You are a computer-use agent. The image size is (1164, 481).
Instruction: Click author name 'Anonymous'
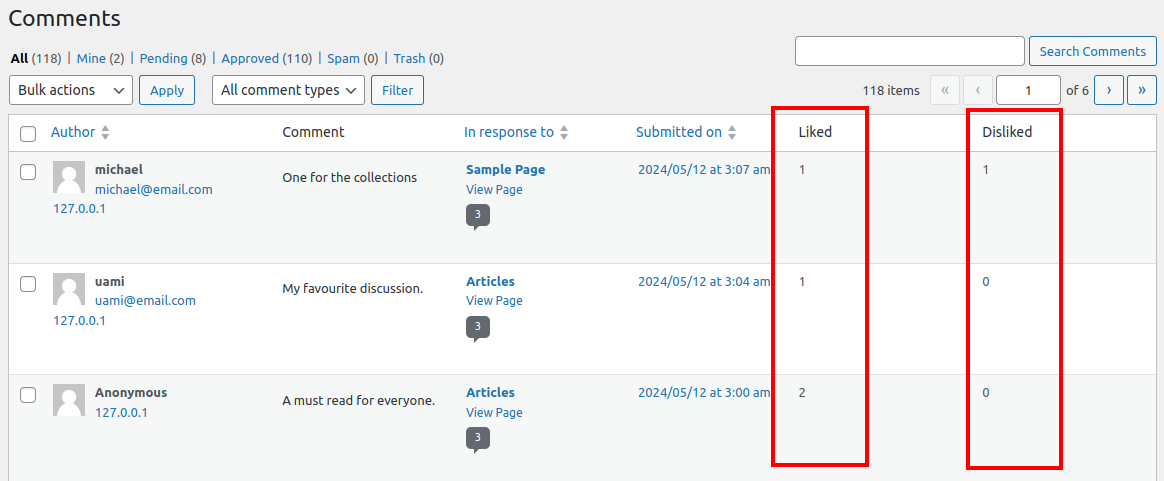[131, 392]
